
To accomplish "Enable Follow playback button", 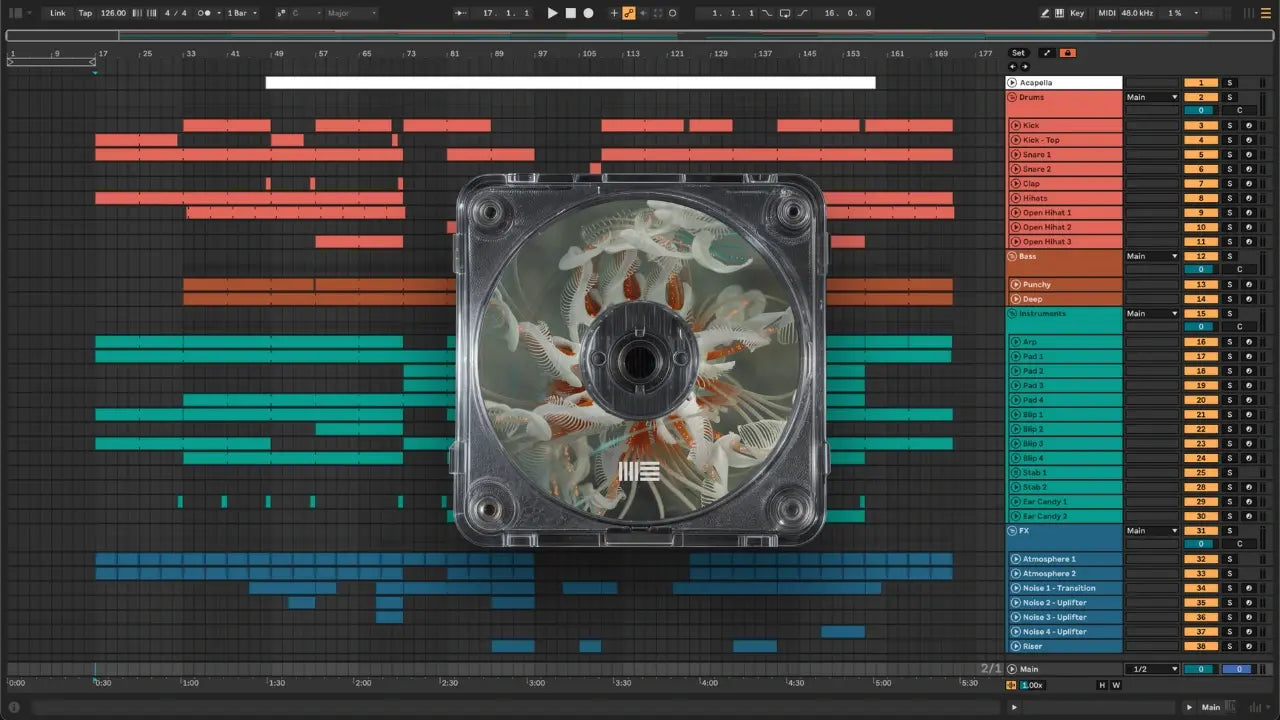I will [459, 13].
